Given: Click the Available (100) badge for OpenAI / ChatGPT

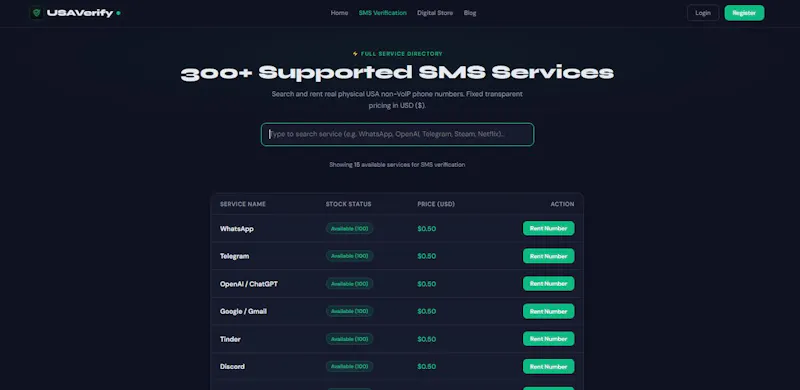Looking at the screenshot, I should click(x=349, y=283).
